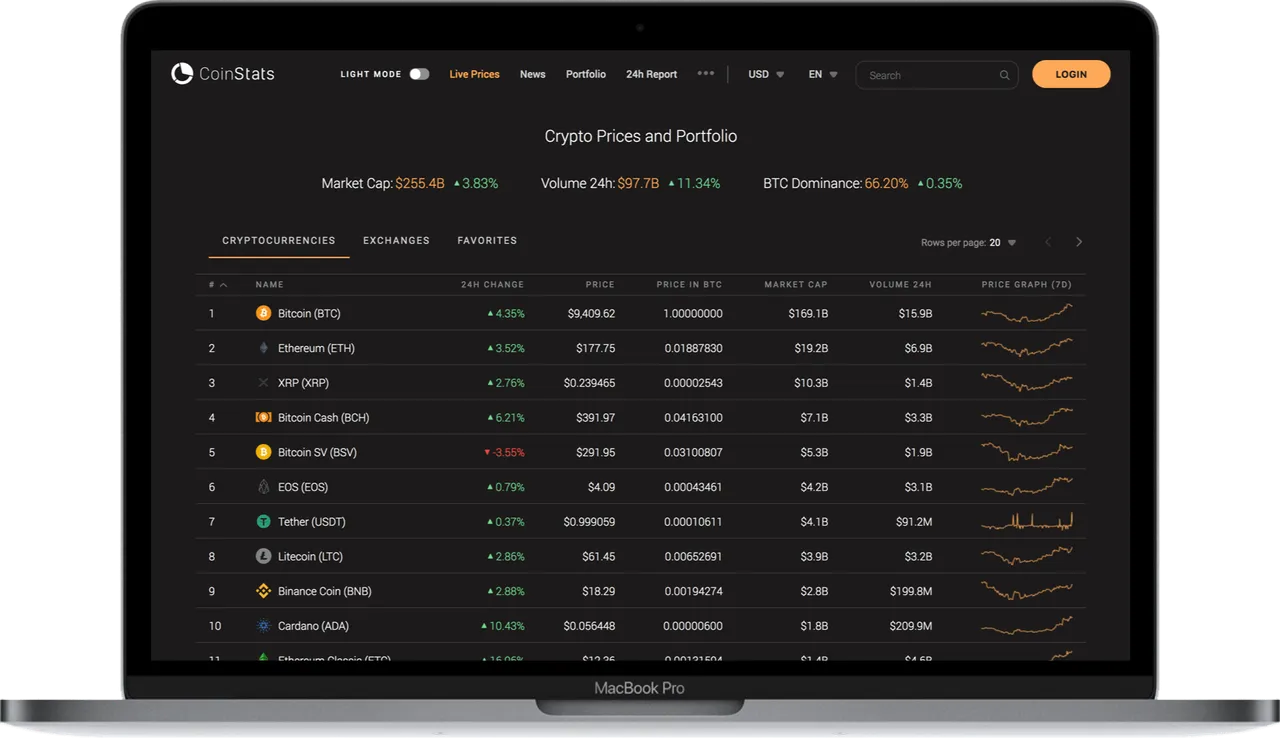Go to the previous page arrow
Viewport: 1280px width, 738px height.
point(1048,242)
